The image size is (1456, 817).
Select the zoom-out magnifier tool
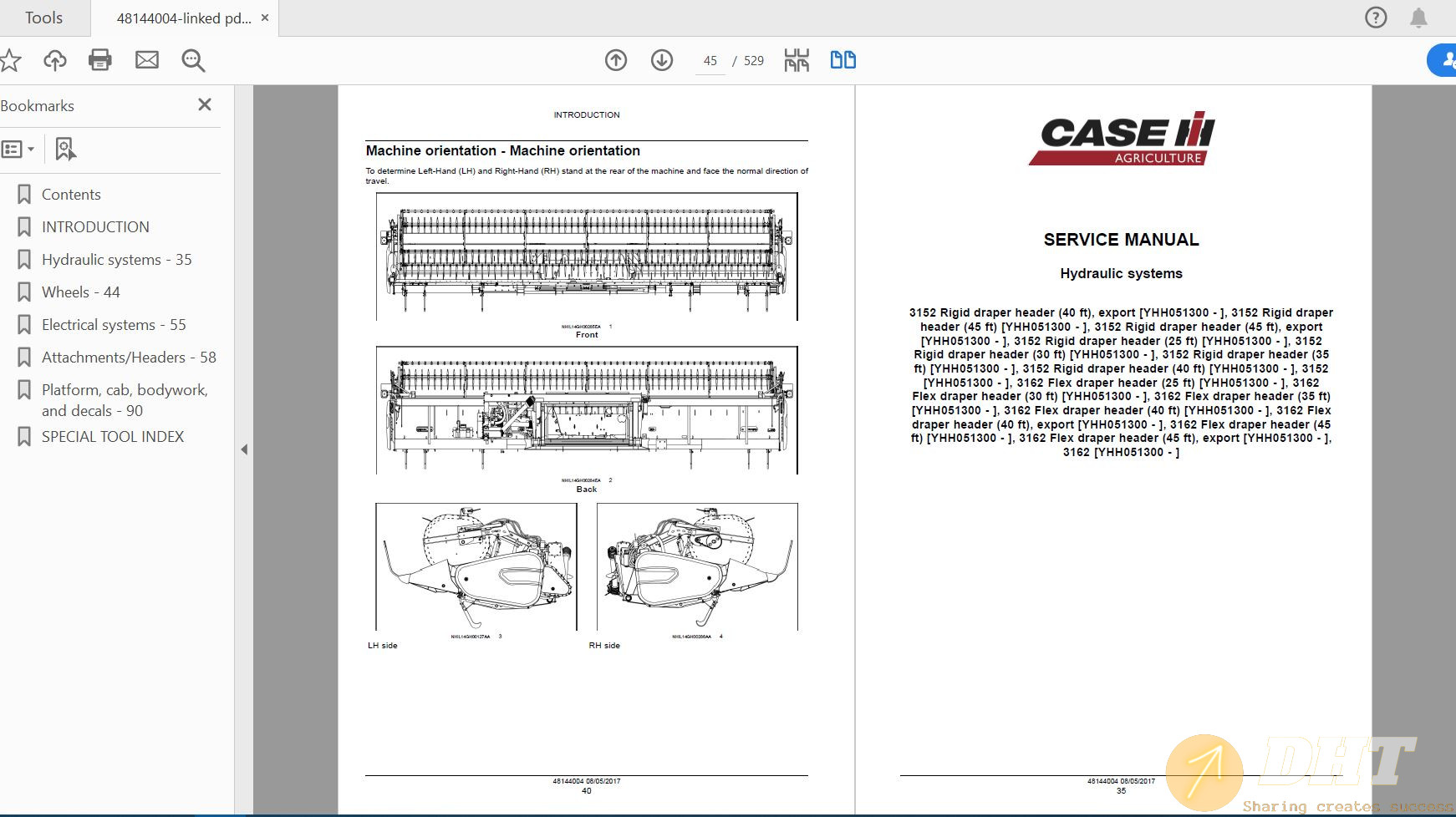tap(193, 60)
